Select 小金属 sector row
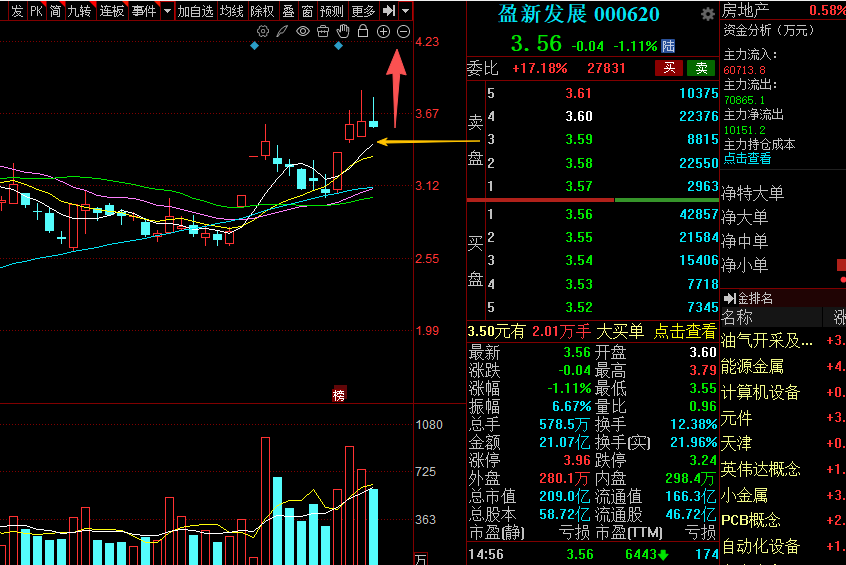The width and height of the screenshot is (846, 565). tap(745, 495)
